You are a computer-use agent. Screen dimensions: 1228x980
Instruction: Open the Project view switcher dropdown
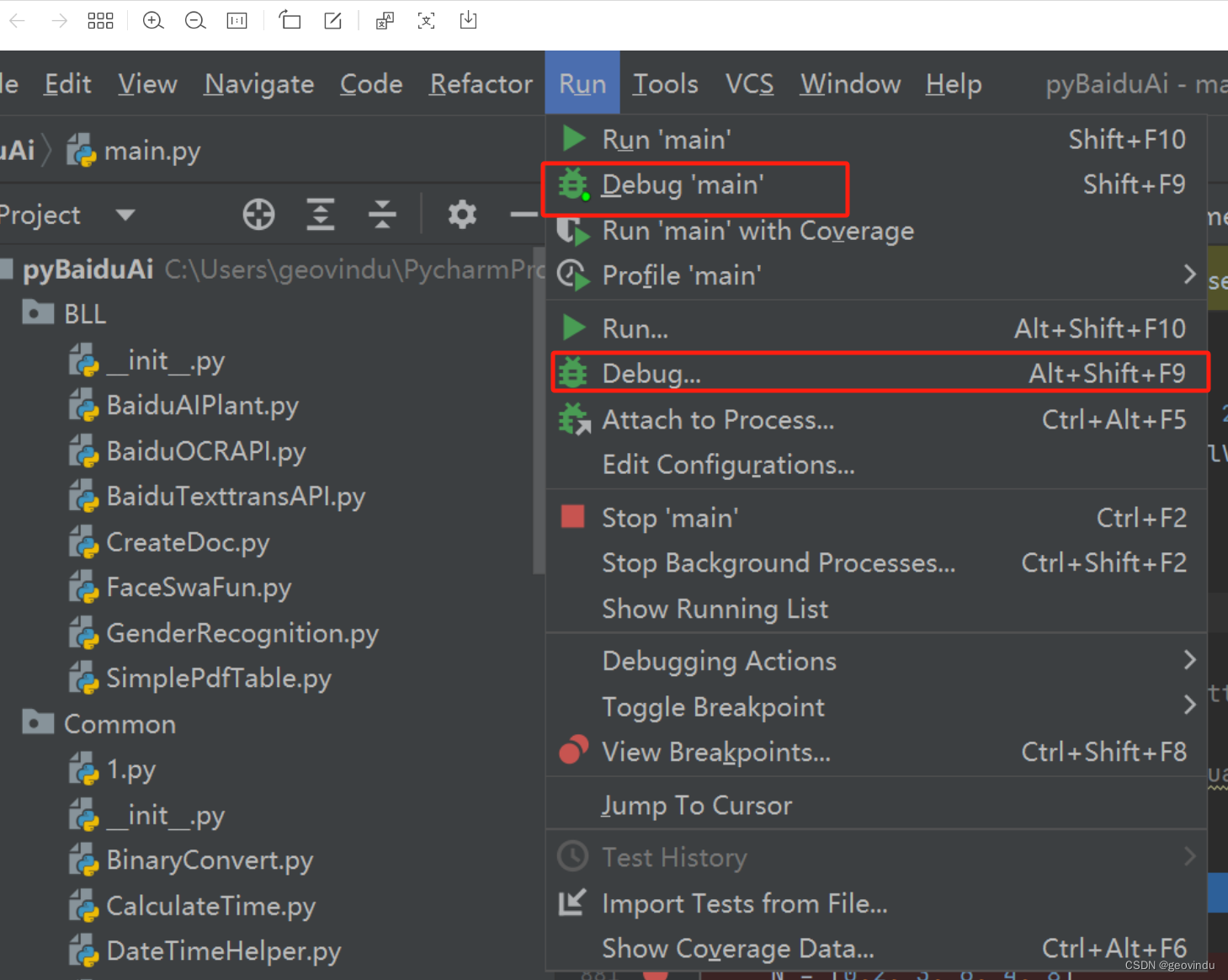coord(123,215)
